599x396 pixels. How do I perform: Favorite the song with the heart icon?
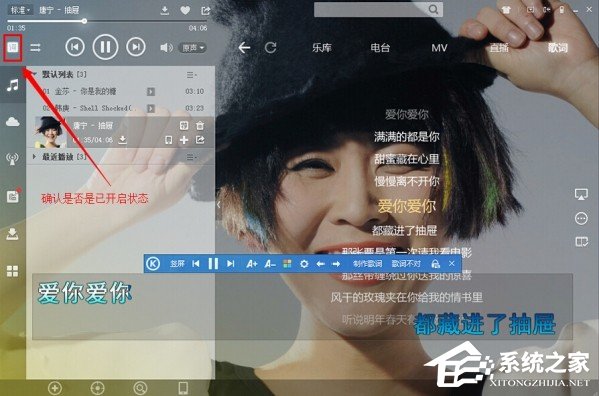[185, 10]
